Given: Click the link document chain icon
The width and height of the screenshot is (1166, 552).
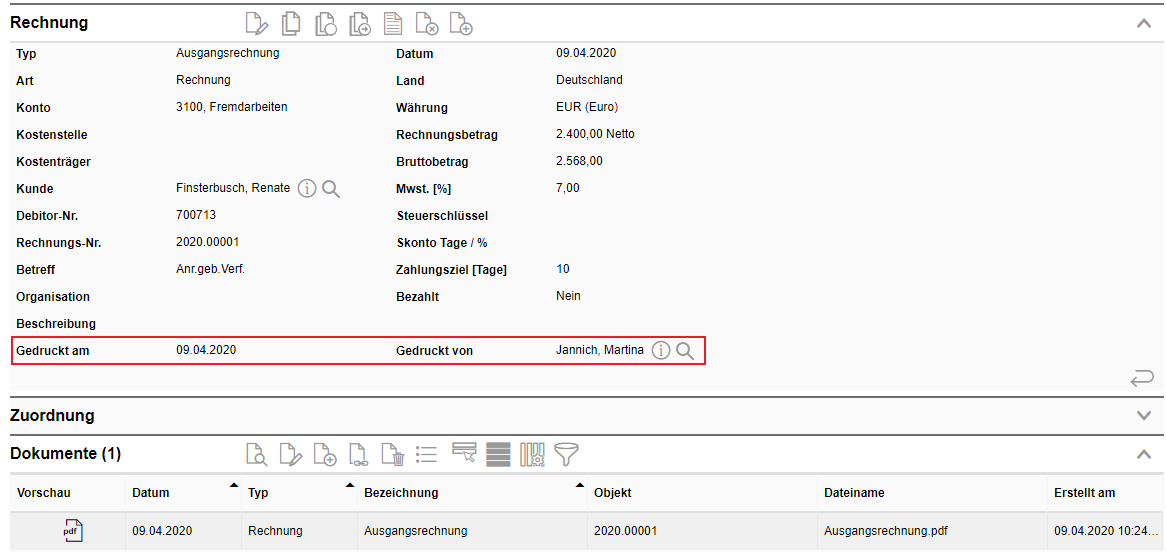Looking at the screenshot, I should 359,454.
